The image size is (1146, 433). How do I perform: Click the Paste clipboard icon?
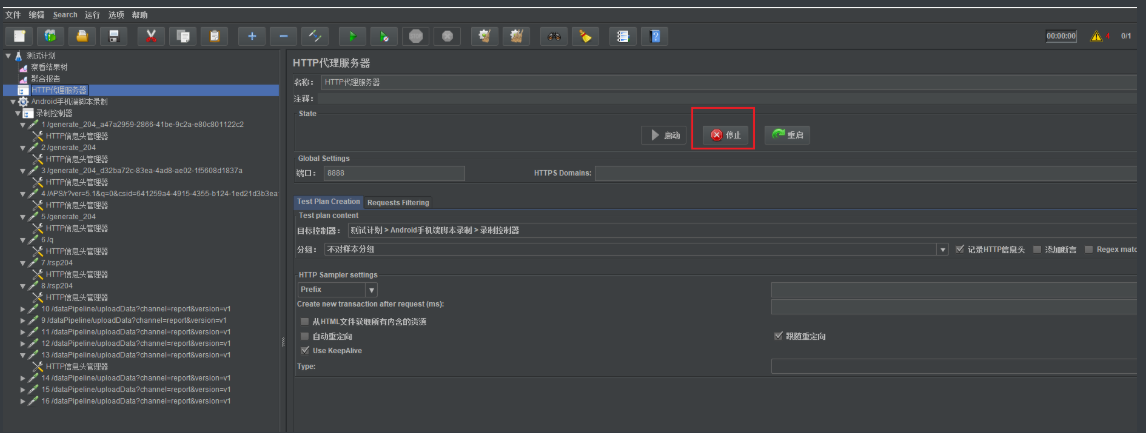(x=214, y=36)
